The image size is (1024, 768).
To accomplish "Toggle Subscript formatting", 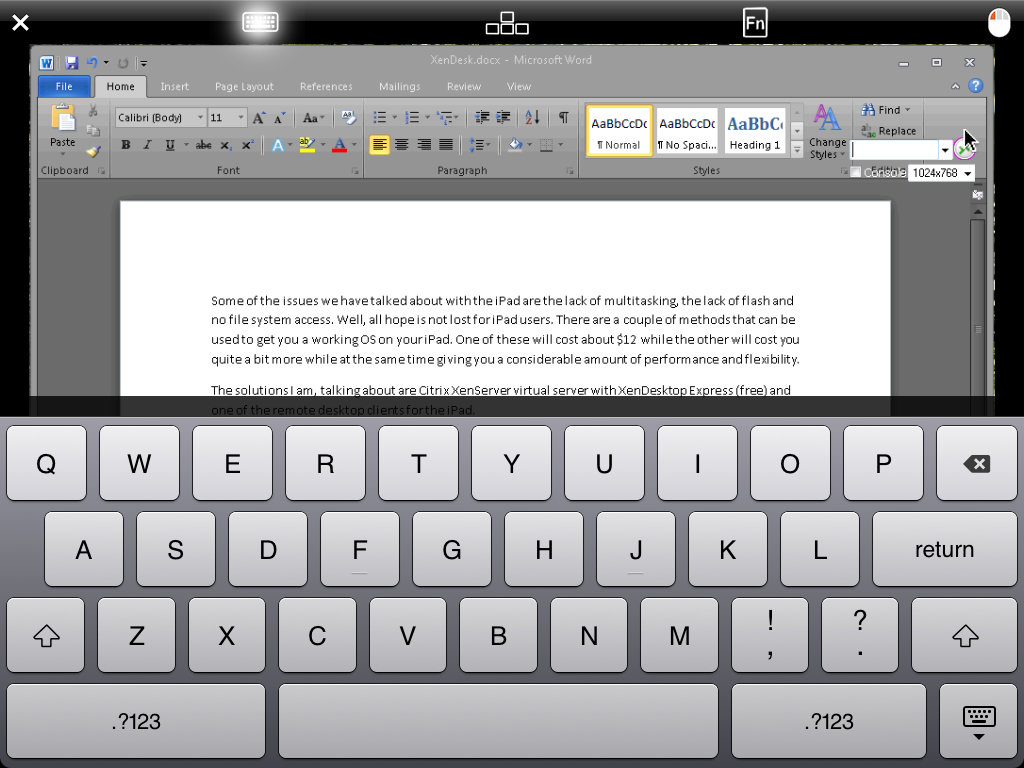I will 225,145.
